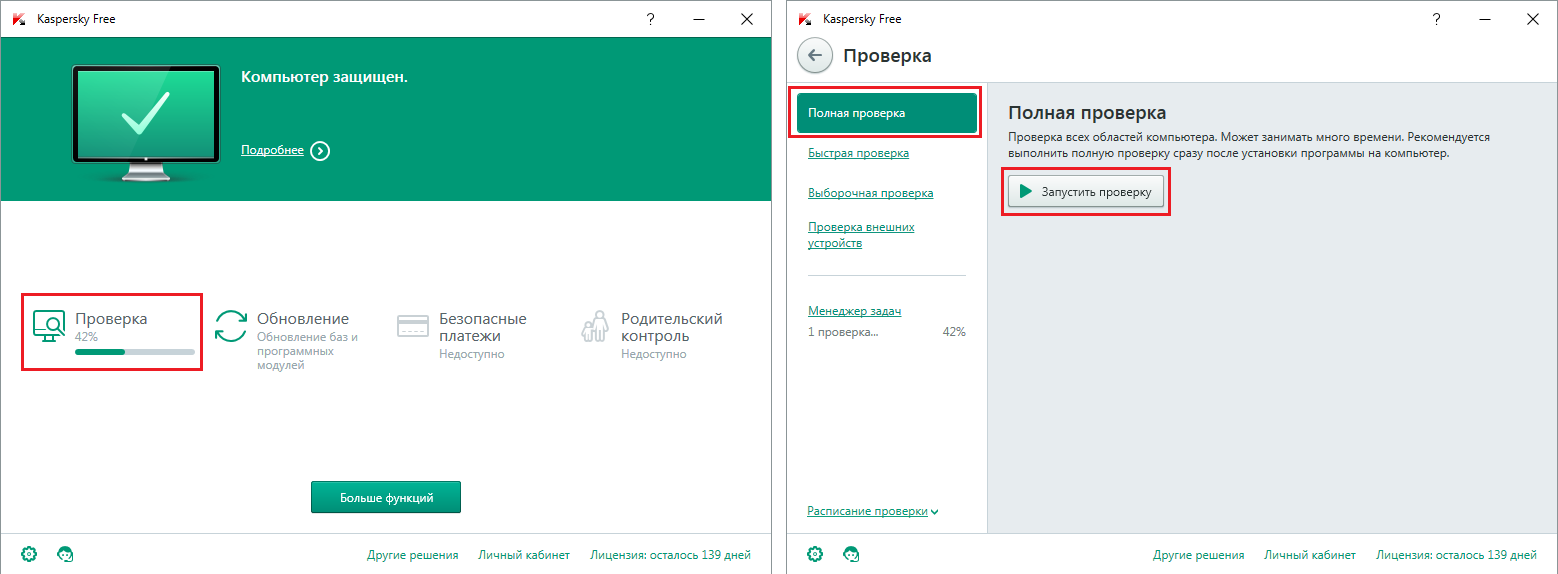Open the Менеджер задач link
The image size is (1558, 574).
point(854,311)
